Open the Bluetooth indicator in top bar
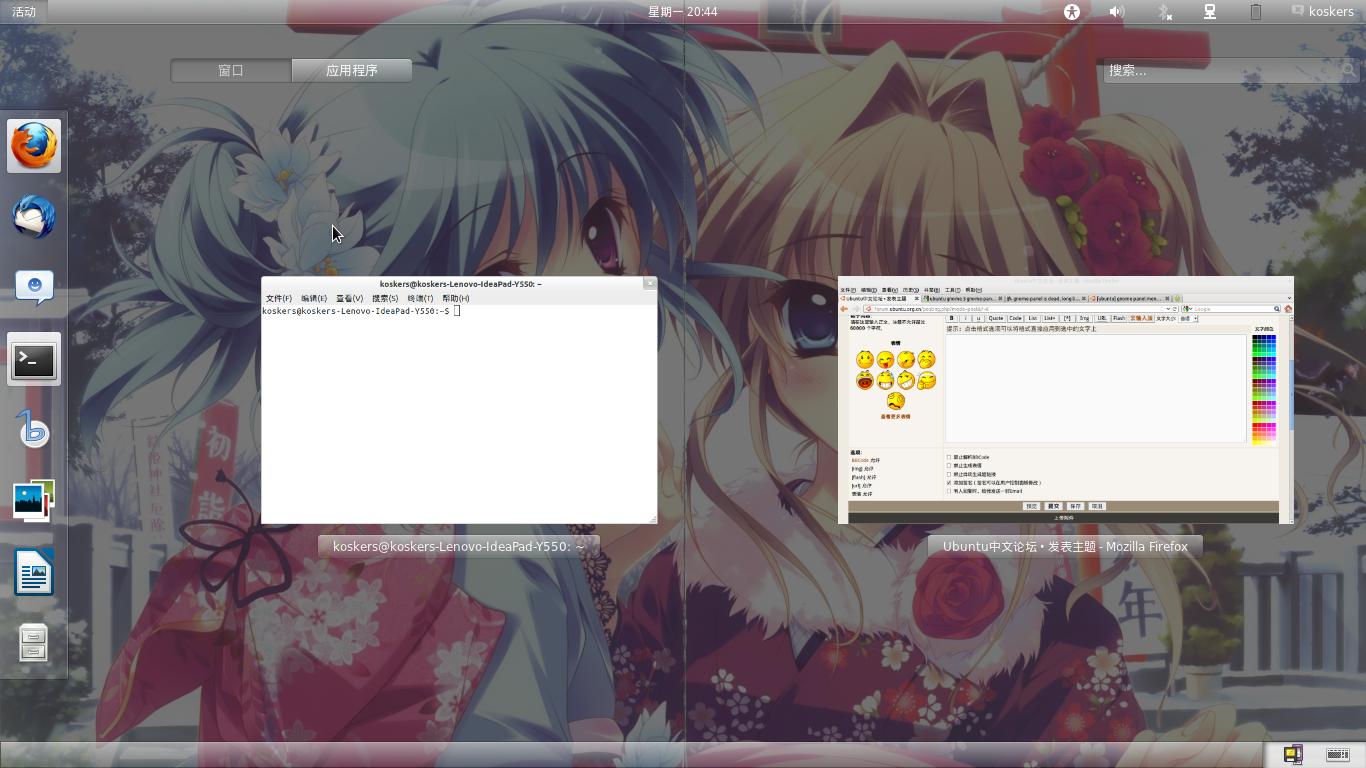 tap(1164, 12)
